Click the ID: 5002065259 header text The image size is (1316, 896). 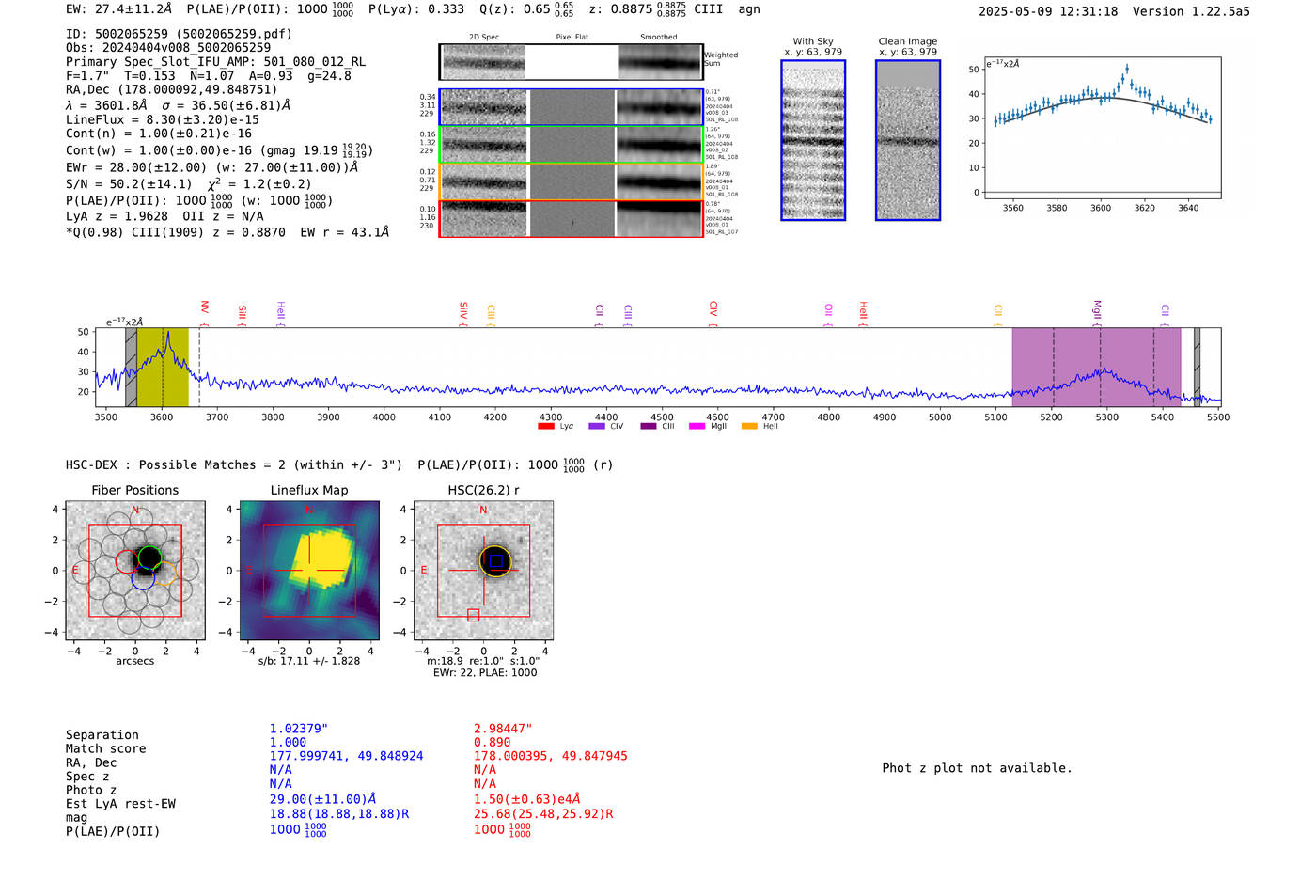point(179,34)
